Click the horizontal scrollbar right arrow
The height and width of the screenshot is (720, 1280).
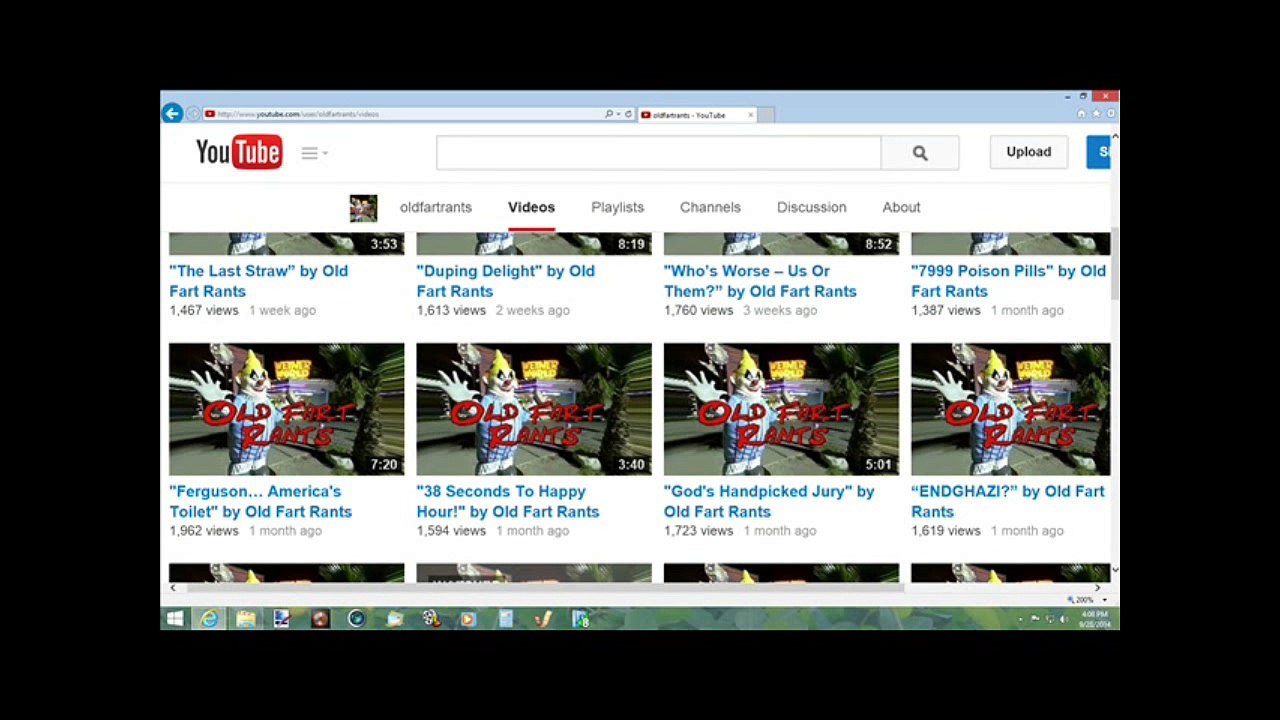click(1098, 588)
